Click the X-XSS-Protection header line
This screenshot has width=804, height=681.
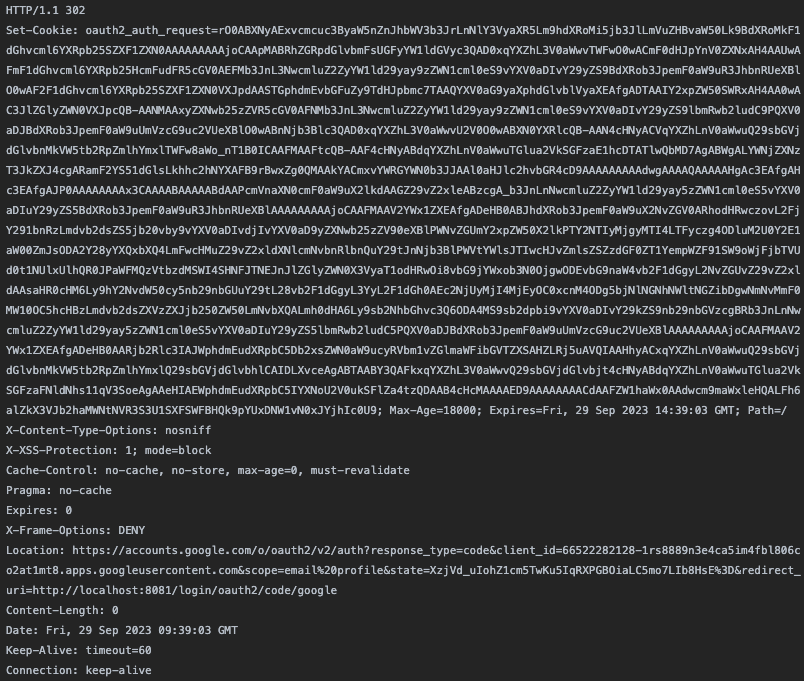click(108, 450)
